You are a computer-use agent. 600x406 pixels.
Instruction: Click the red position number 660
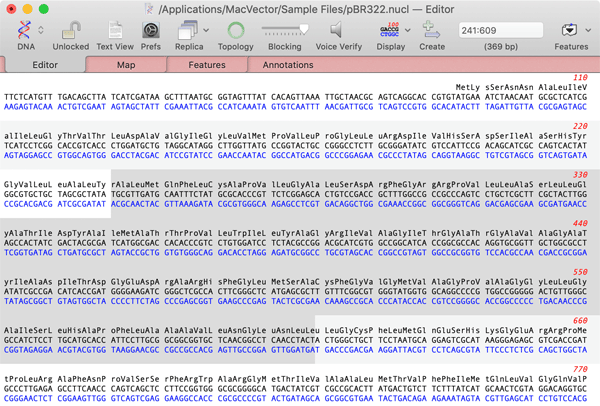click(580, 321)
